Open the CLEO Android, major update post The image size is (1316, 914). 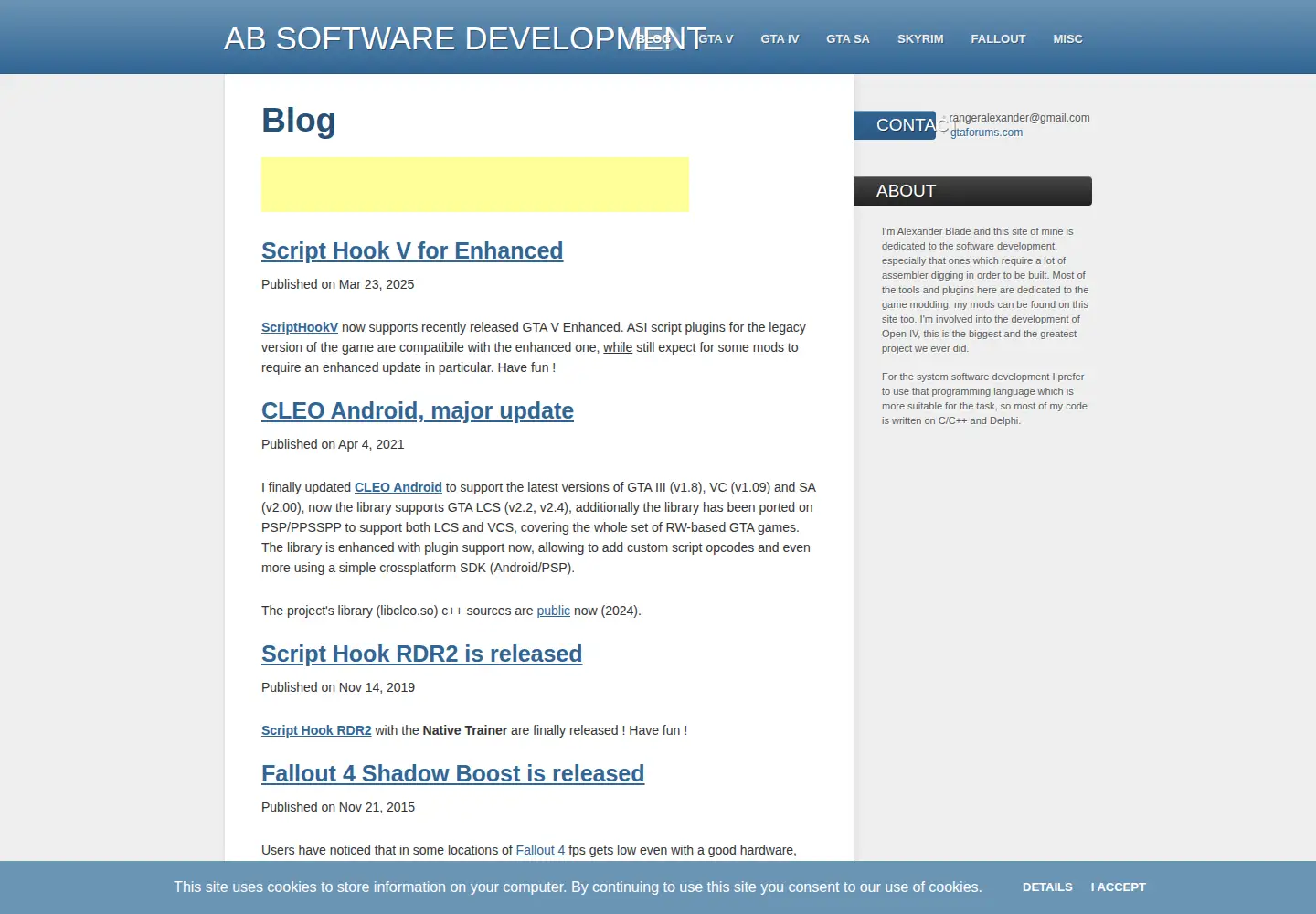(x=418, y=410)
